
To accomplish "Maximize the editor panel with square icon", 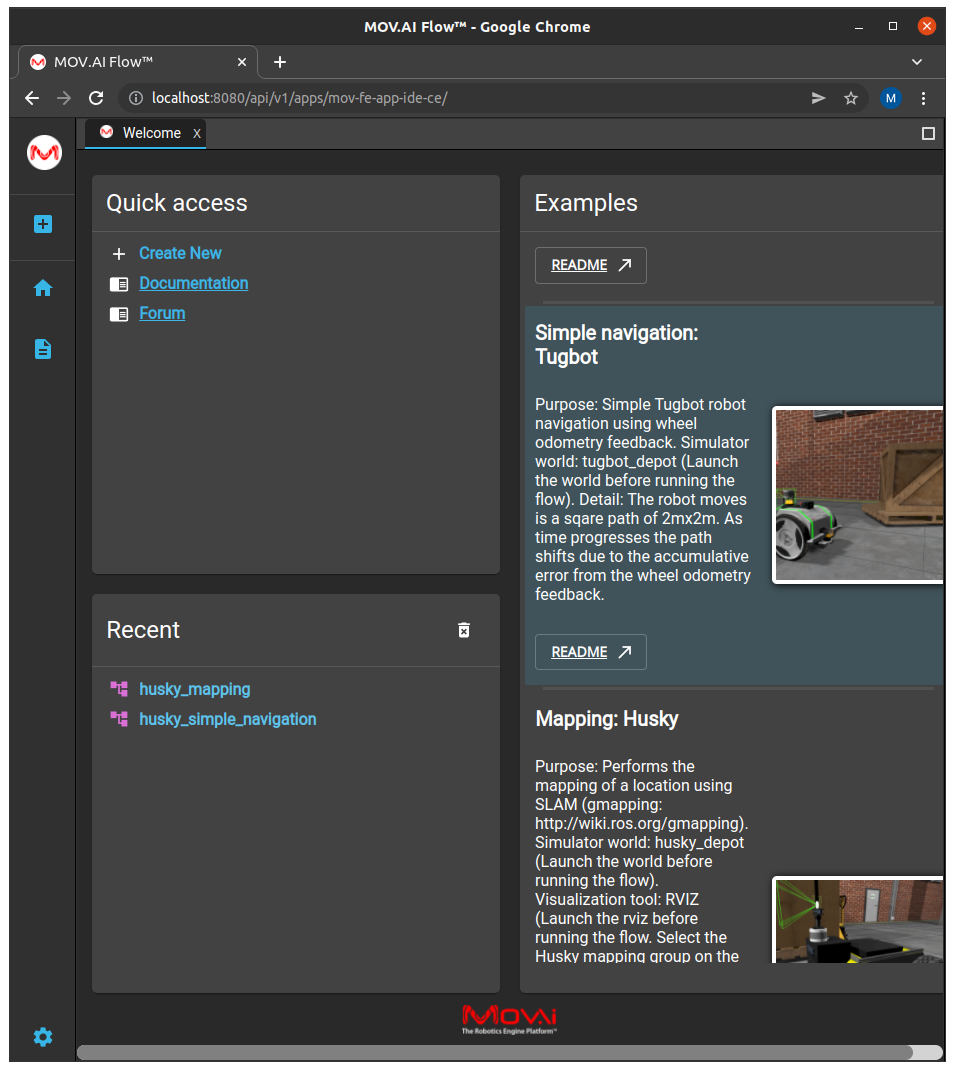I will click(928, 134).
